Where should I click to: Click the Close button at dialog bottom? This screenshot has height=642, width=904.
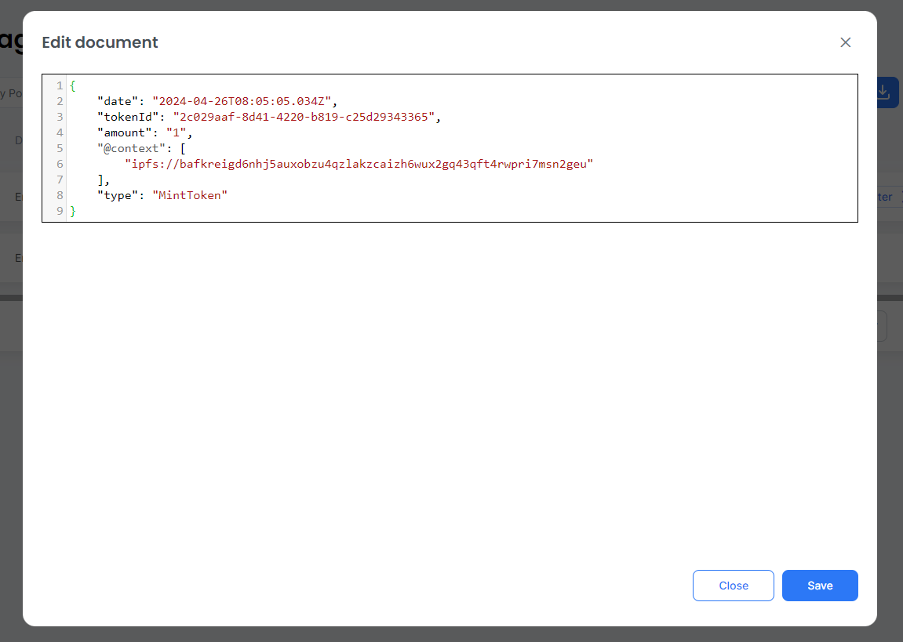[x=733, y=586]
